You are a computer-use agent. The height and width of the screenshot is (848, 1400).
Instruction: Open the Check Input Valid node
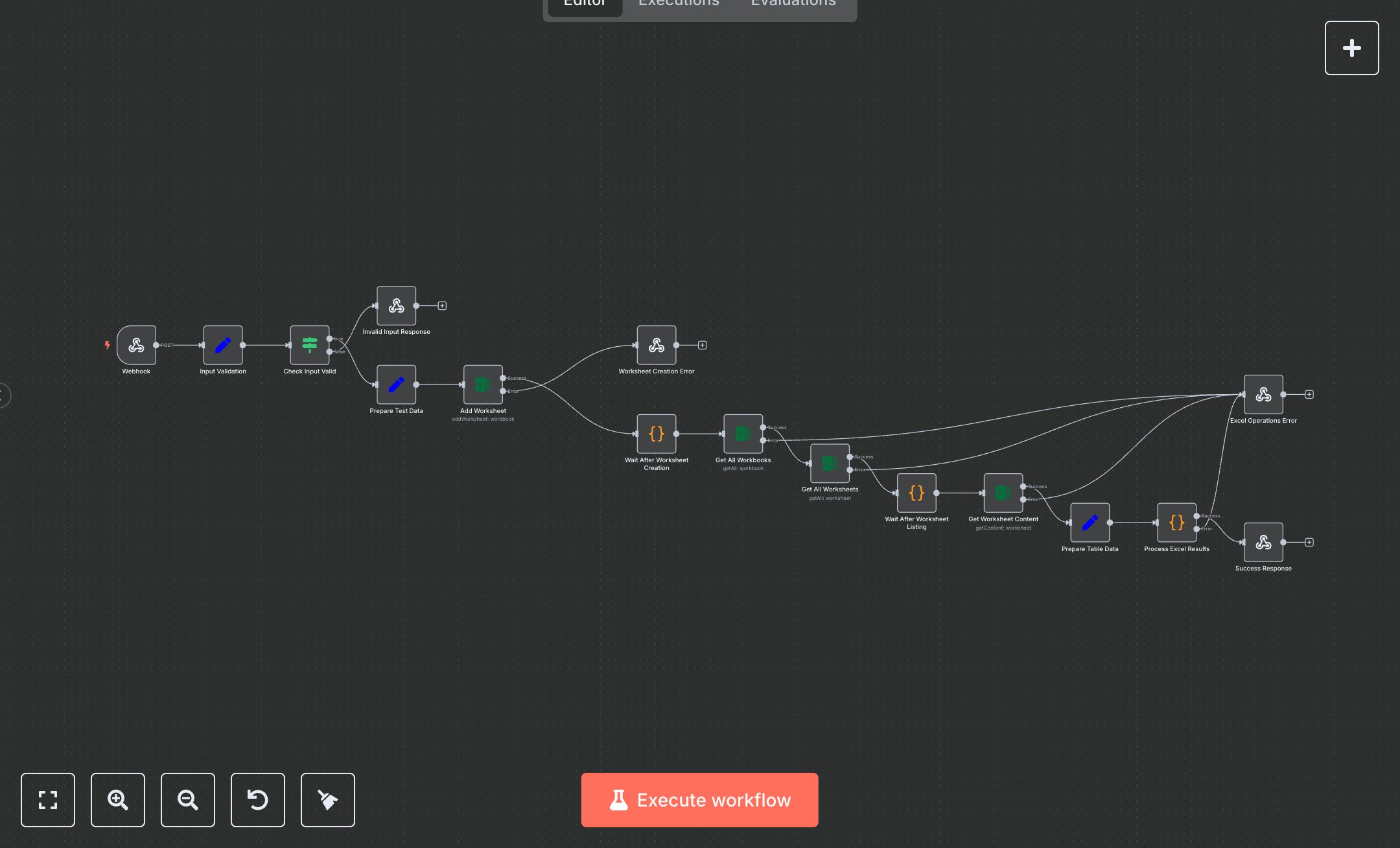pos(310,345)
